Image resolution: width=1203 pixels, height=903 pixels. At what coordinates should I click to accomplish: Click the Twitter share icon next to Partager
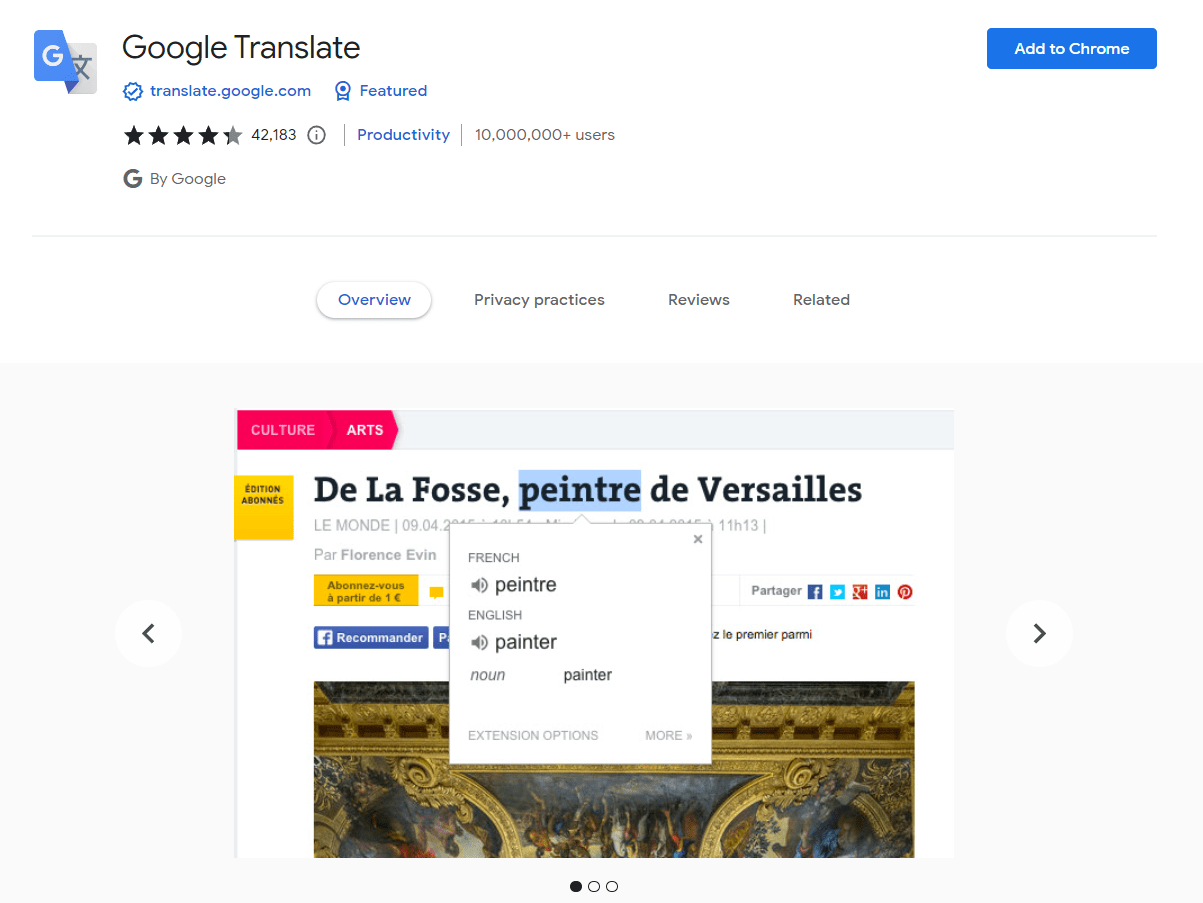pos(838,591)
